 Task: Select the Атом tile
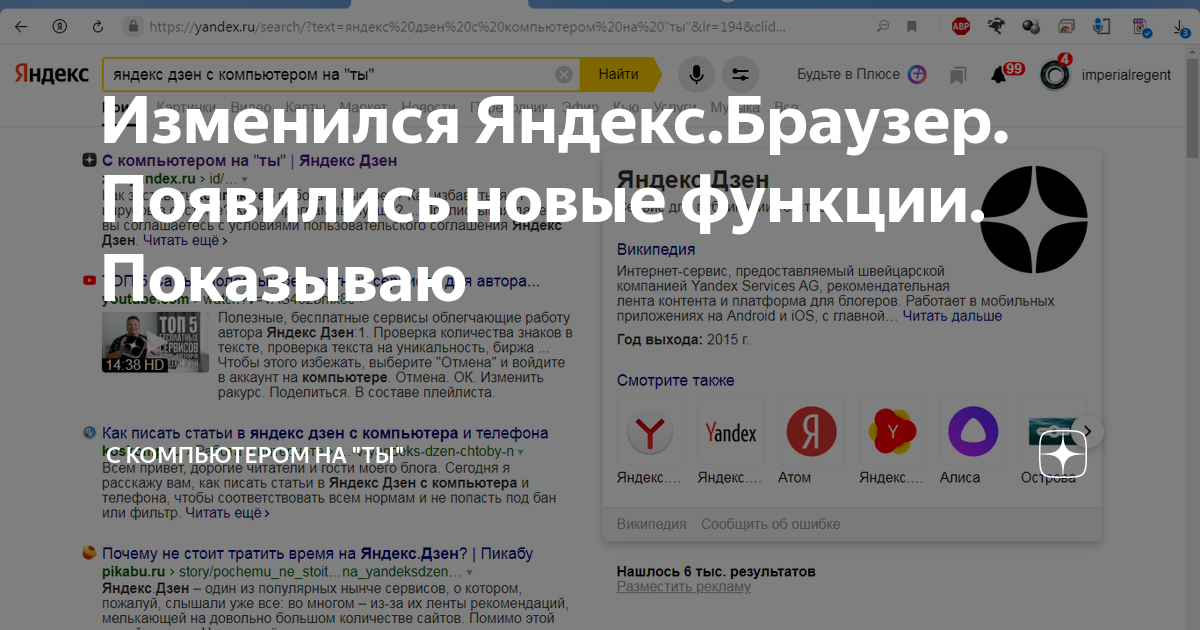click(811, 432)
